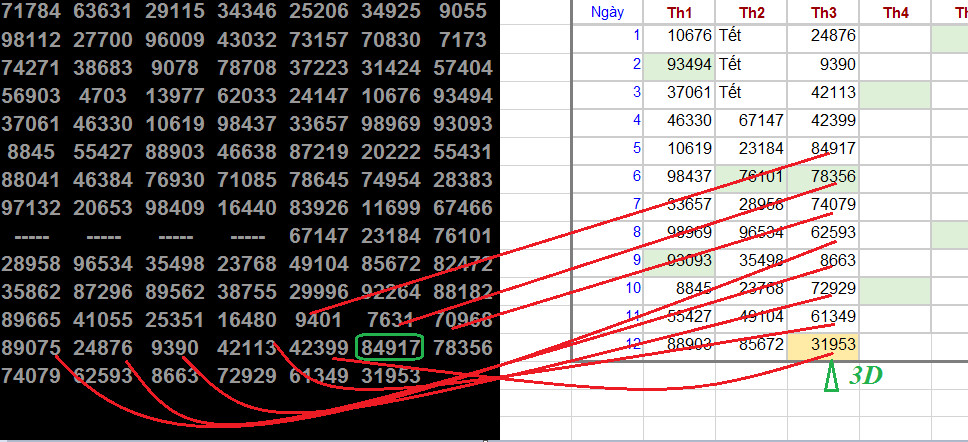Select the Th4 column header

click(x=895, y=12)
